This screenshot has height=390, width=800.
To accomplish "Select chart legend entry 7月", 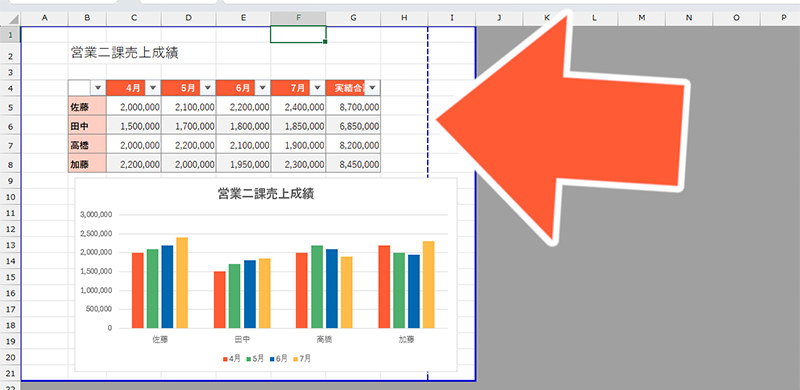I will (x=302, y=359).
